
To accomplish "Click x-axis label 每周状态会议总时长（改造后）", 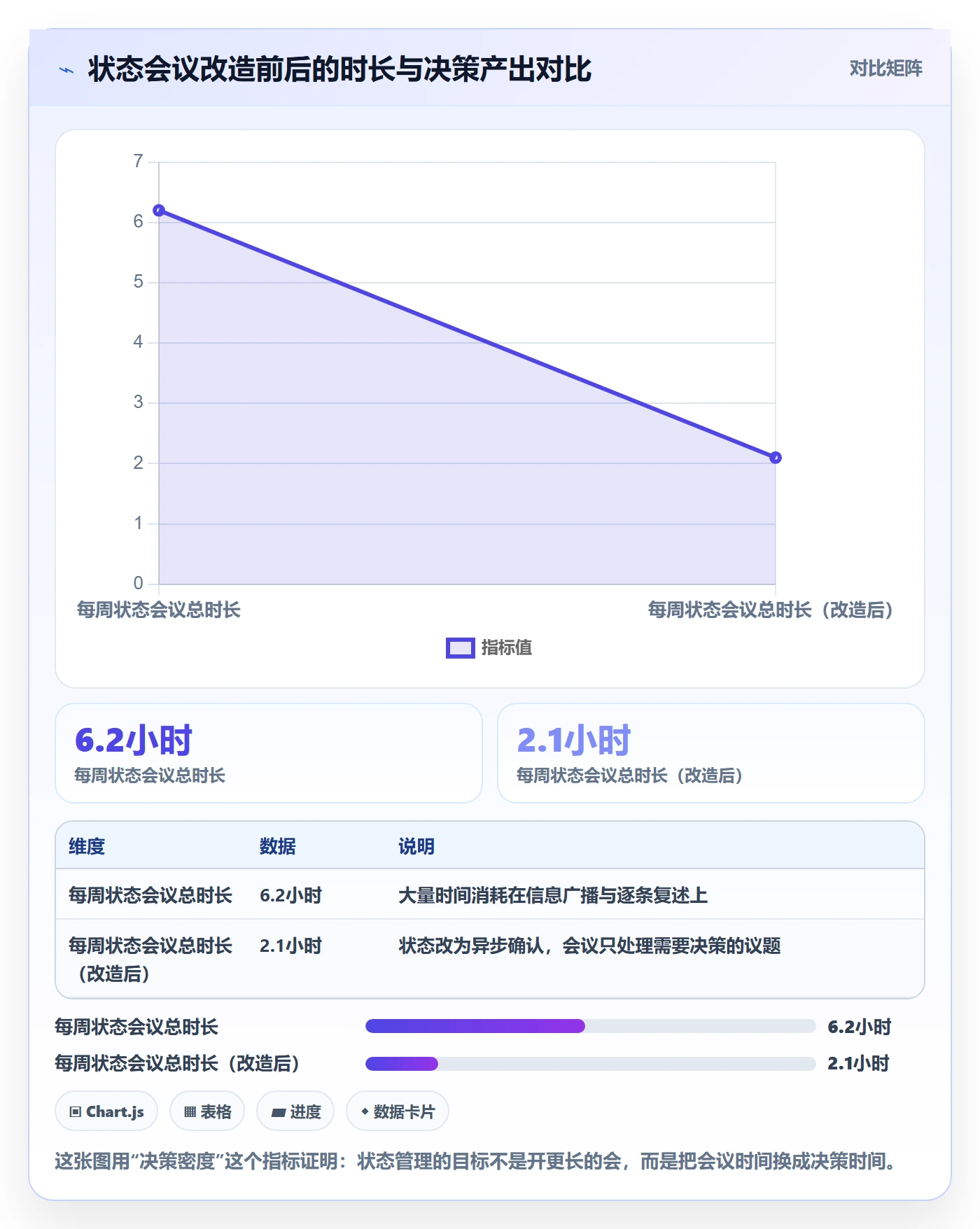I will click(771, 610).
